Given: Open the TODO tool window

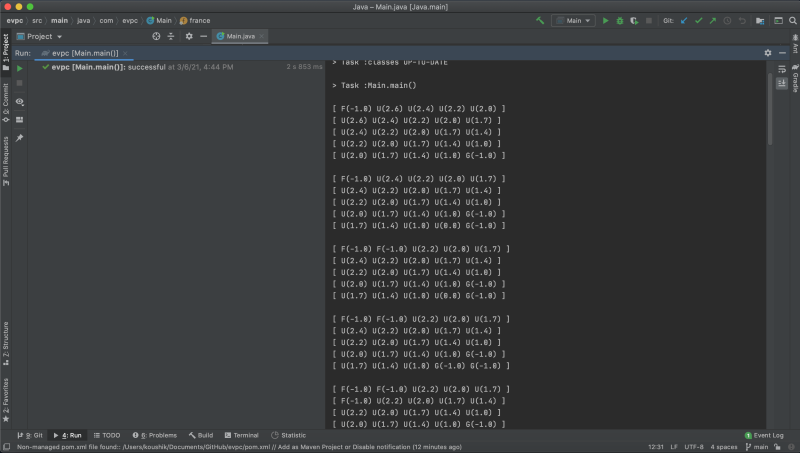Looking at the screenshot, I should (x=107, y=435).
